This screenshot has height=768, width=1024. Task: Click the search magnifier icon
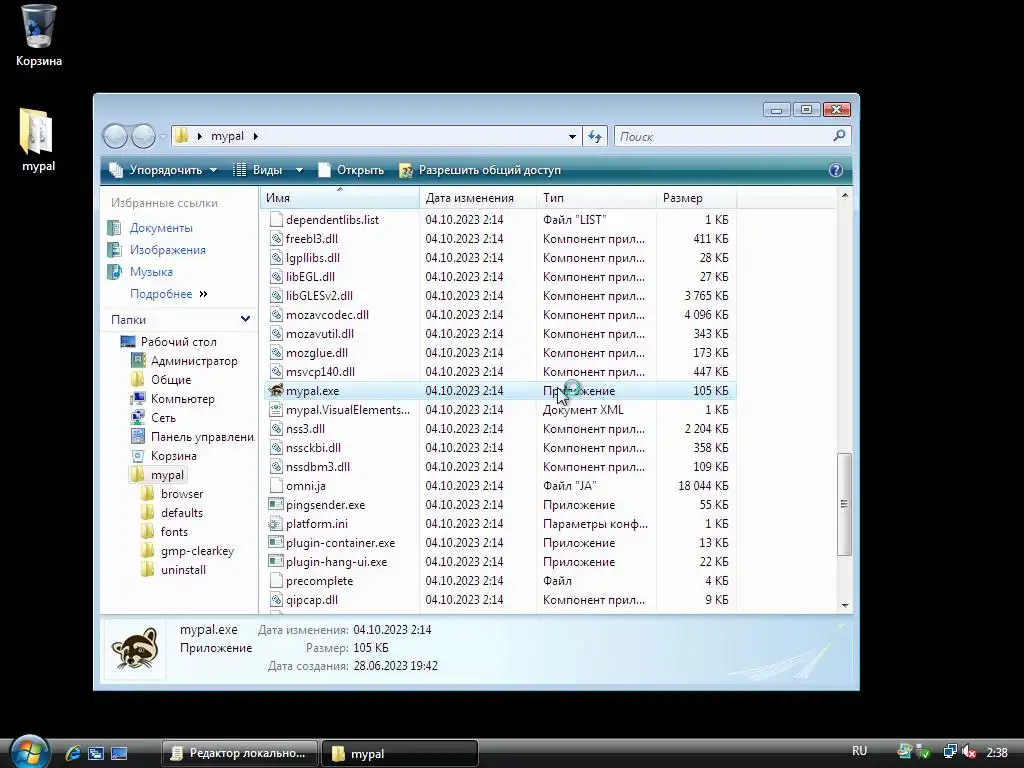[x=839, y=136]
